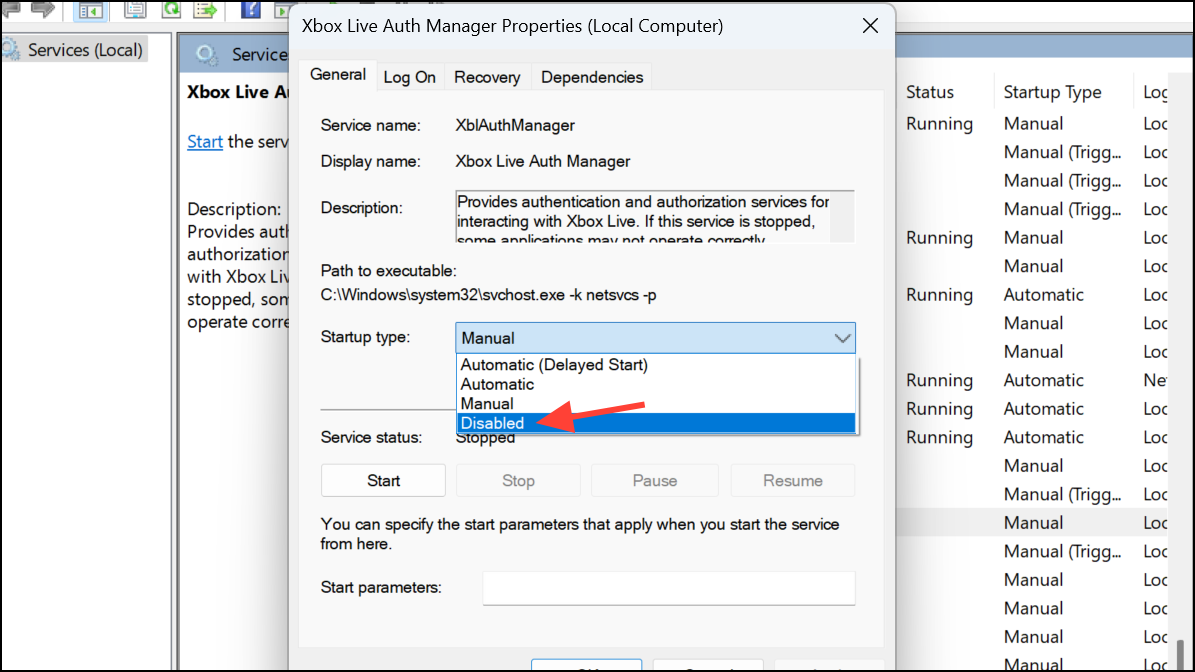
Task: Switch to the Dependencies tab
Action: click(592, 78)
